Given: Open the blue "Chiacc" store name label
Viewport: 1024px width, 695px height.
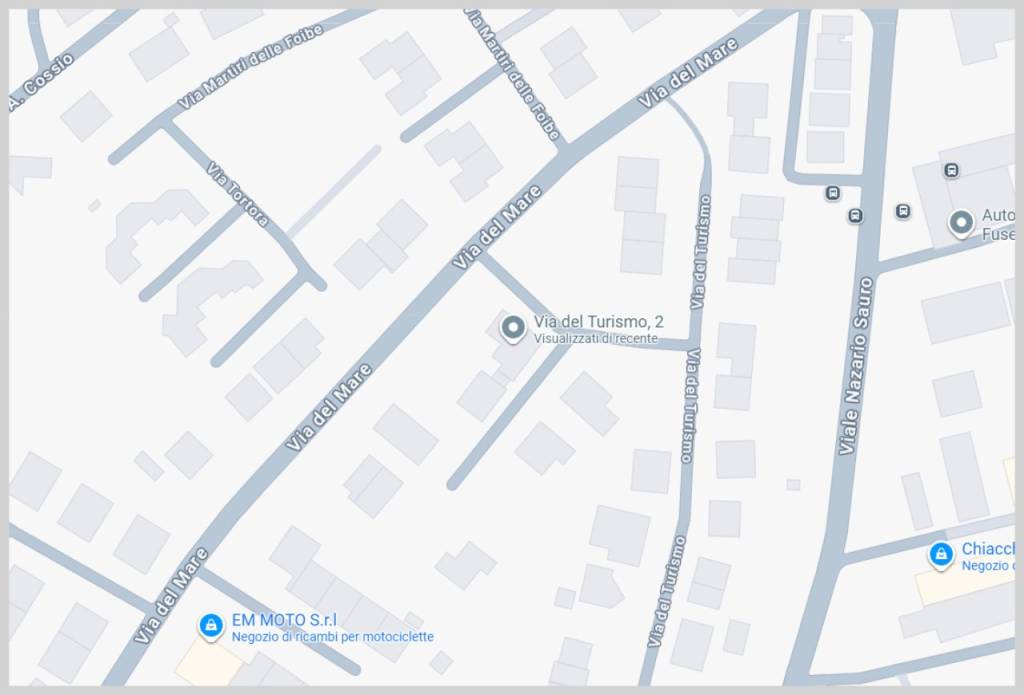Looking at the screenshot, I should coord(987,549).
